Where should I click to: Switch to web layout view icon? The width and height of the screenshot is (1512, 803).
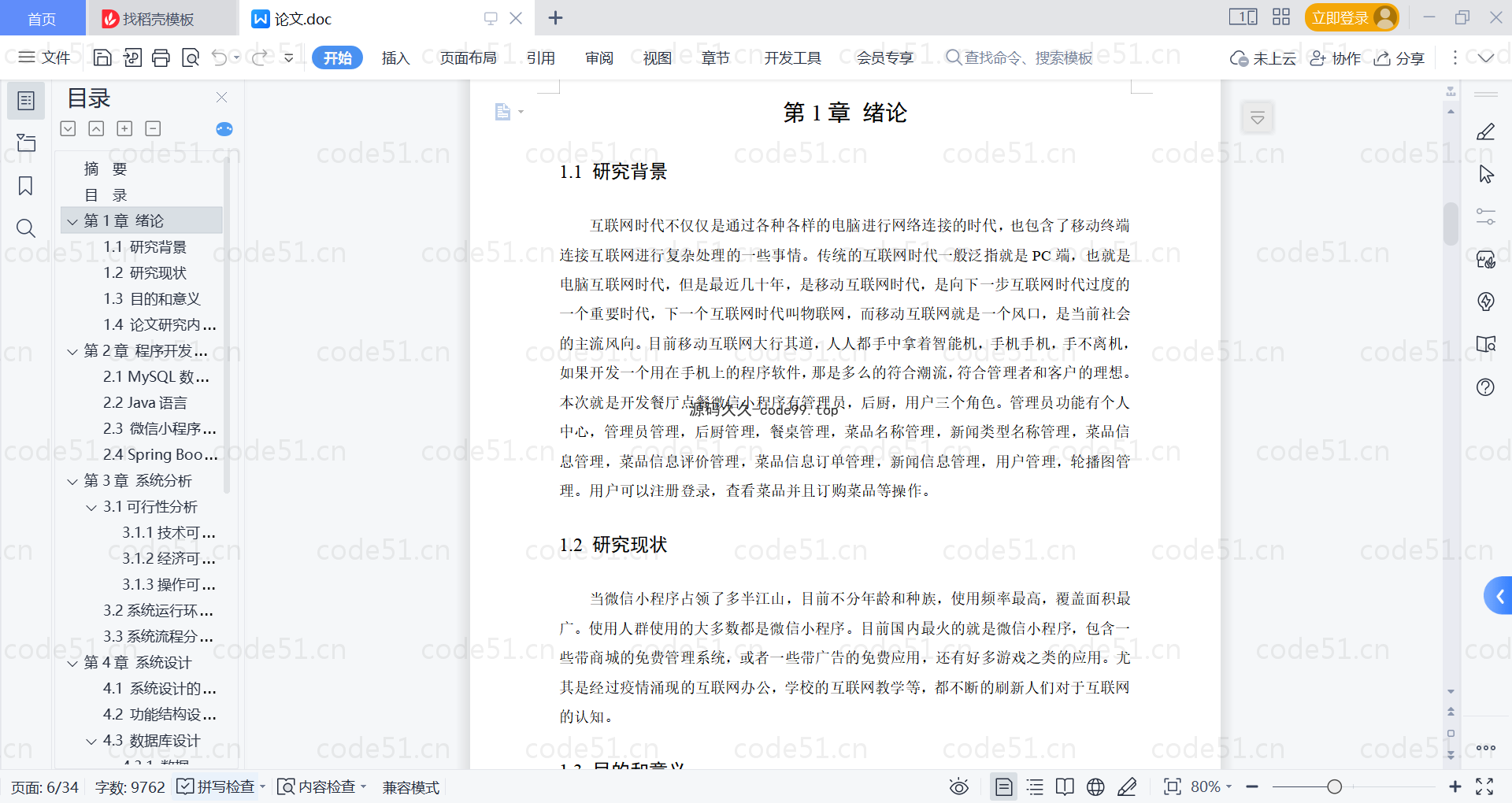pos(1095,786)
